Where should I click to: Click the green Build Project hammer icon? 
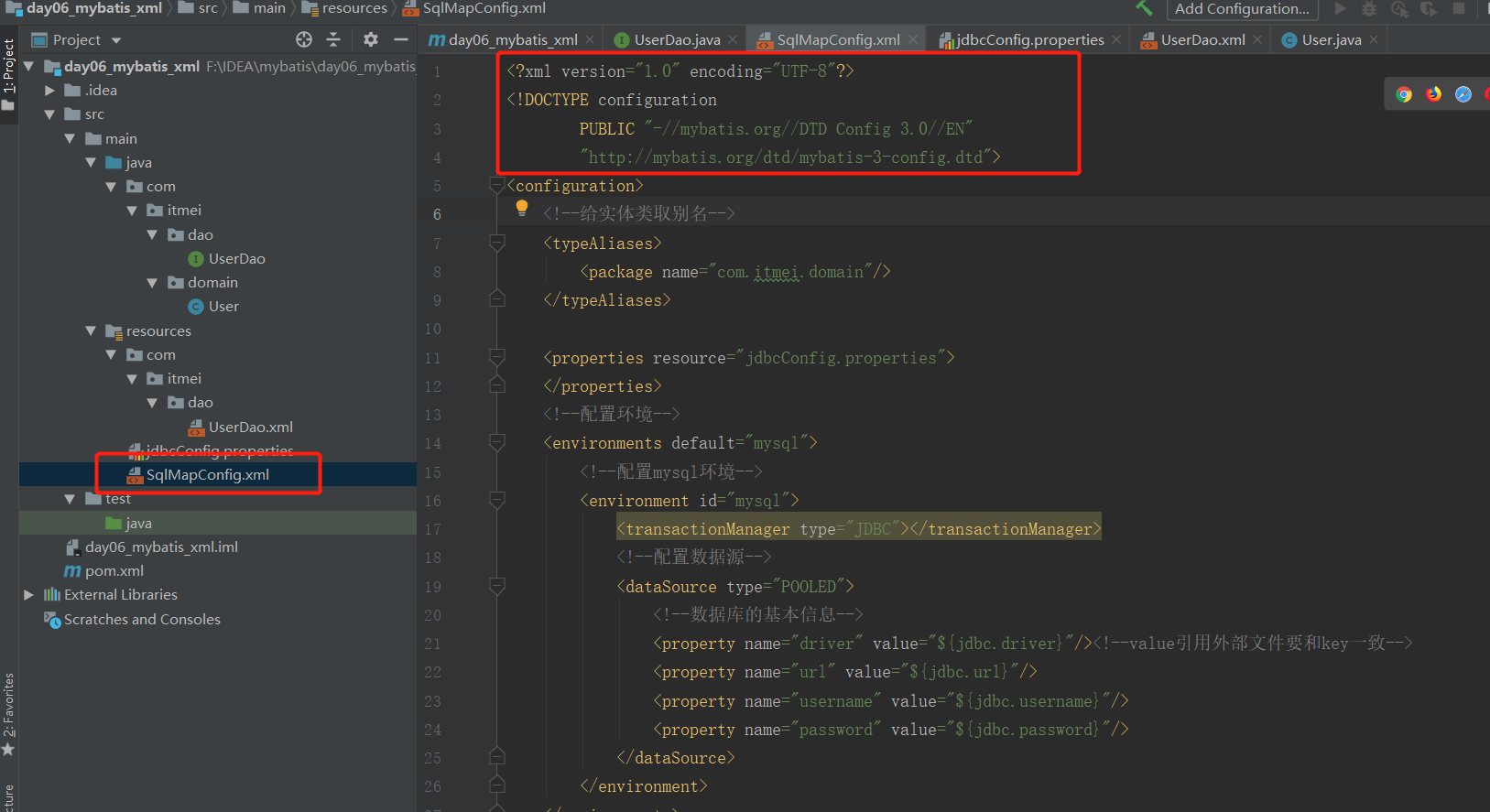pyautogui.click(x=1144, y=8)
